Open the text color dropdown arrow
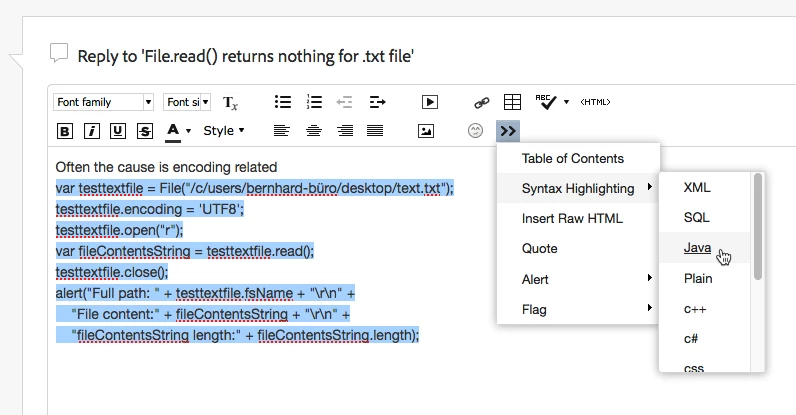Screen dimensions: 796x415 (188, 131)
